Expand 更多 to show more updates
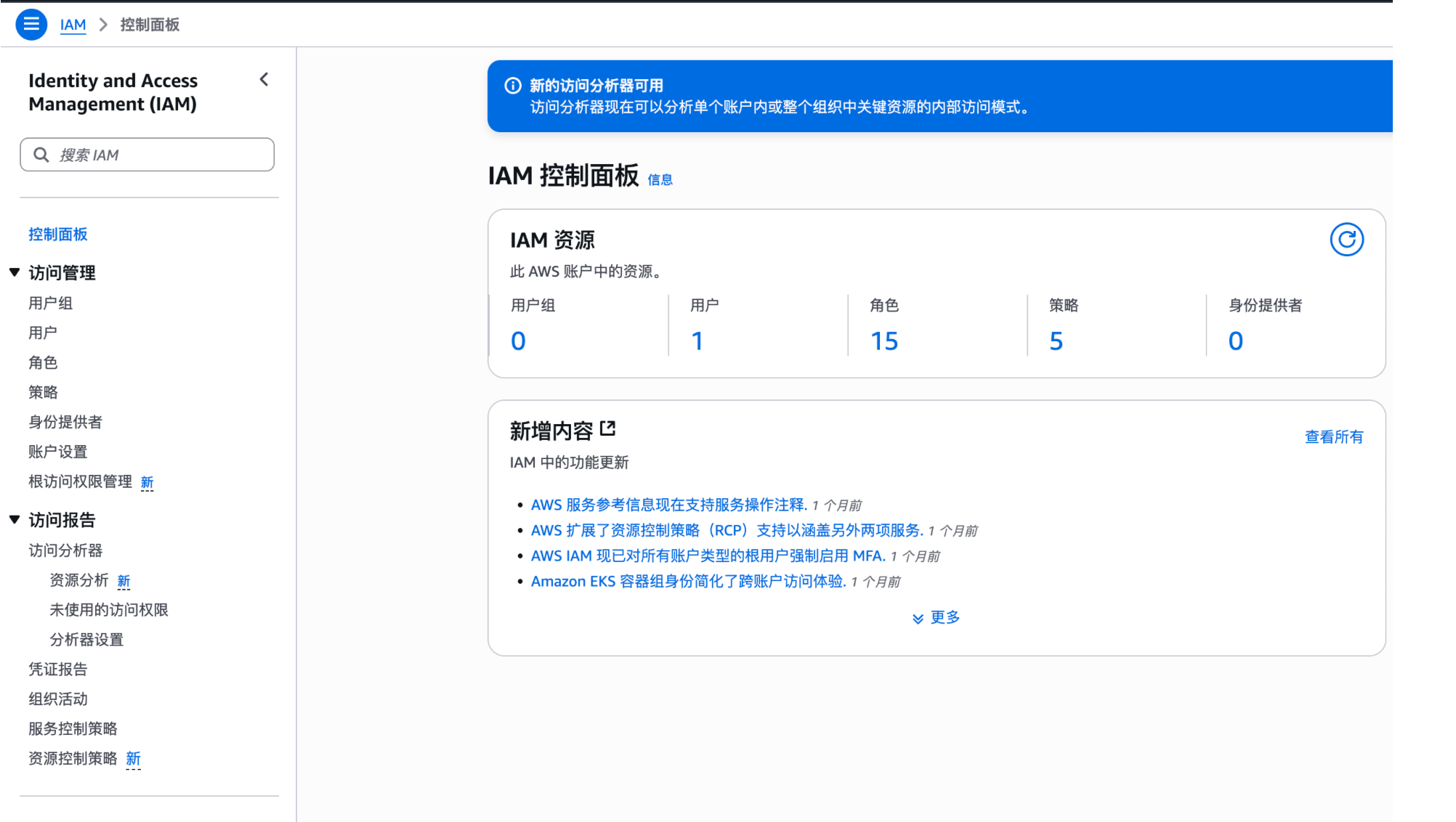 (x=937, y=617)
